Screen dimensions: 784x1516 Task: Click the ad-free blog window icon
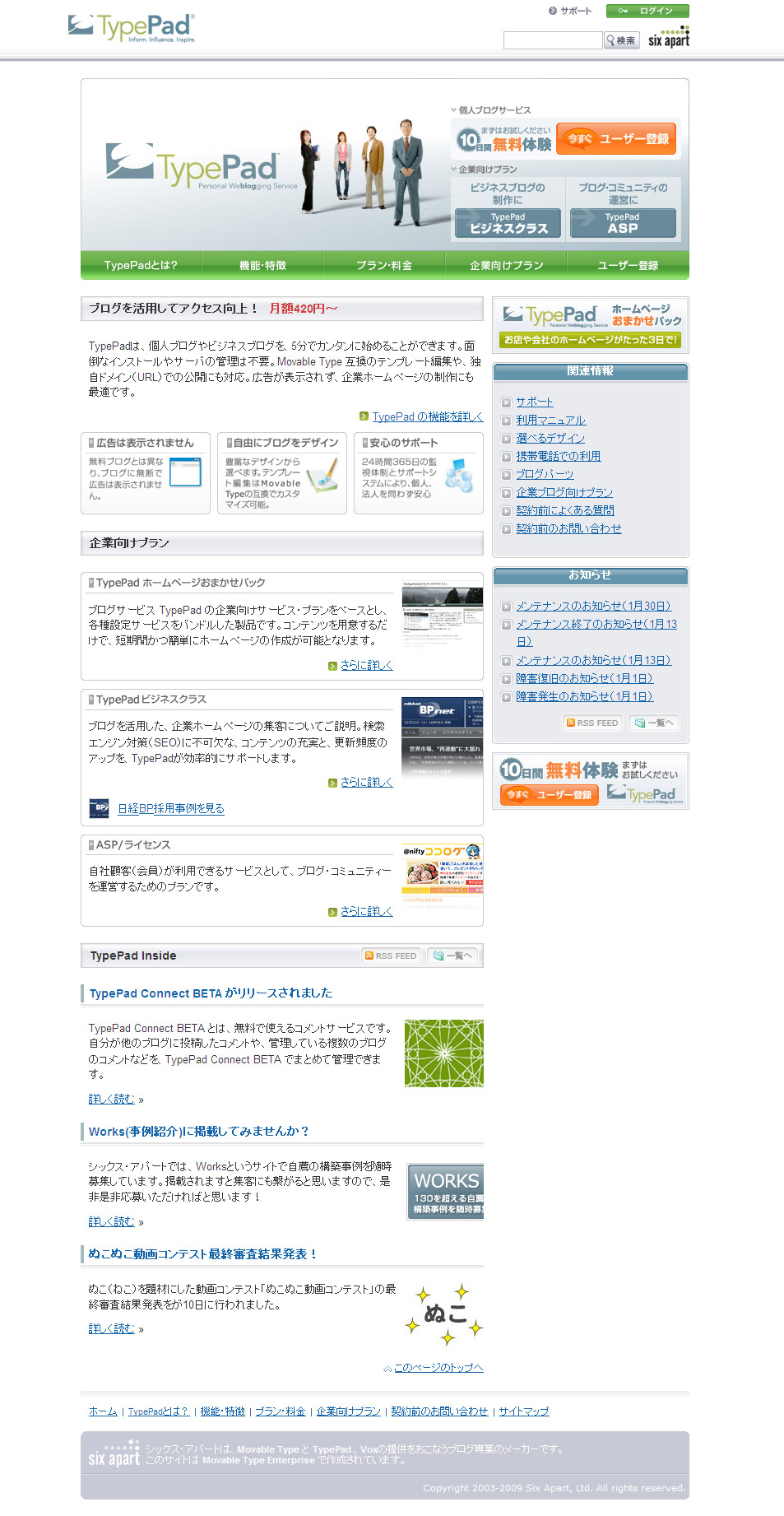185,472
